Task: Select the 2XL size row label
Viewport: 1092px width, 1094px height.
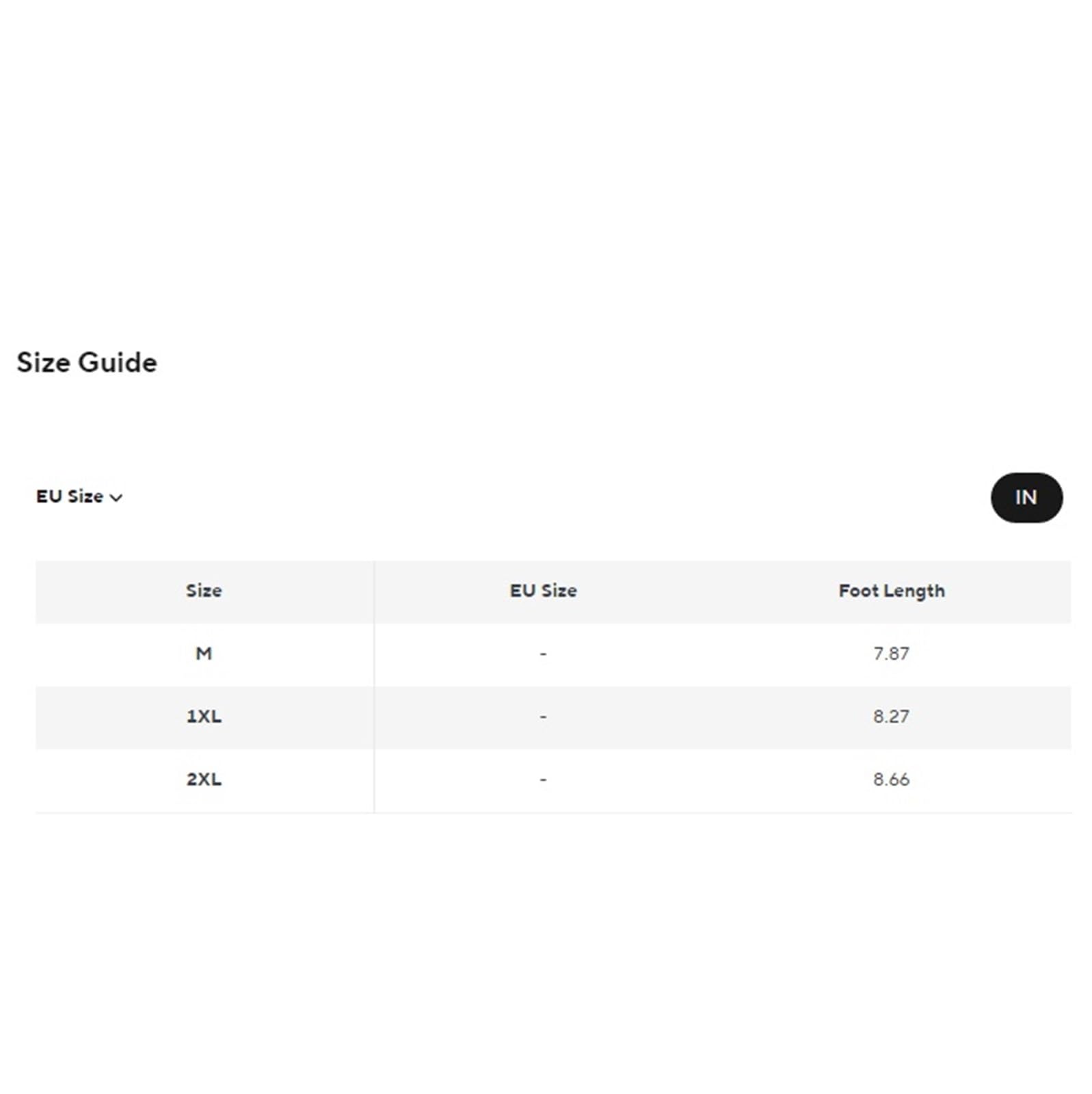Action: 204,779
